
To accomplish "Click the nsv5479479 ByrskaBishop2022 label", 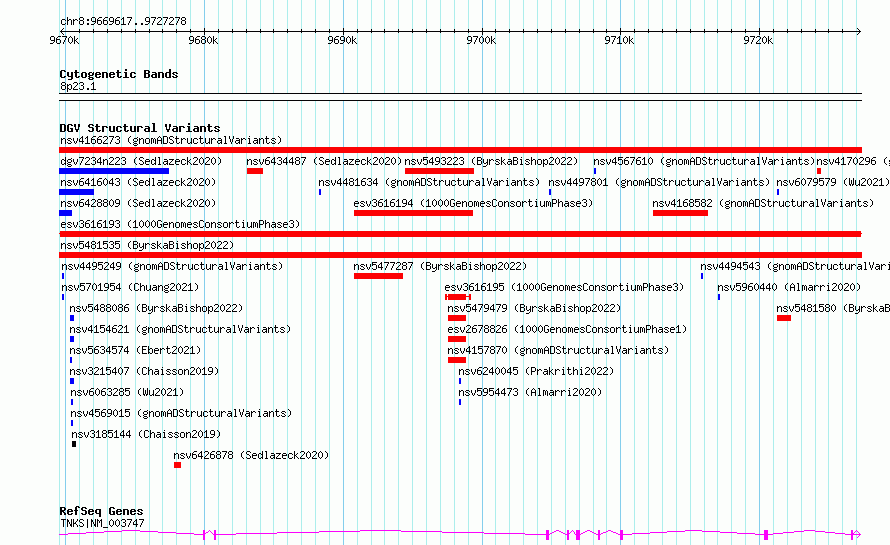I will (x=534, y=308).
